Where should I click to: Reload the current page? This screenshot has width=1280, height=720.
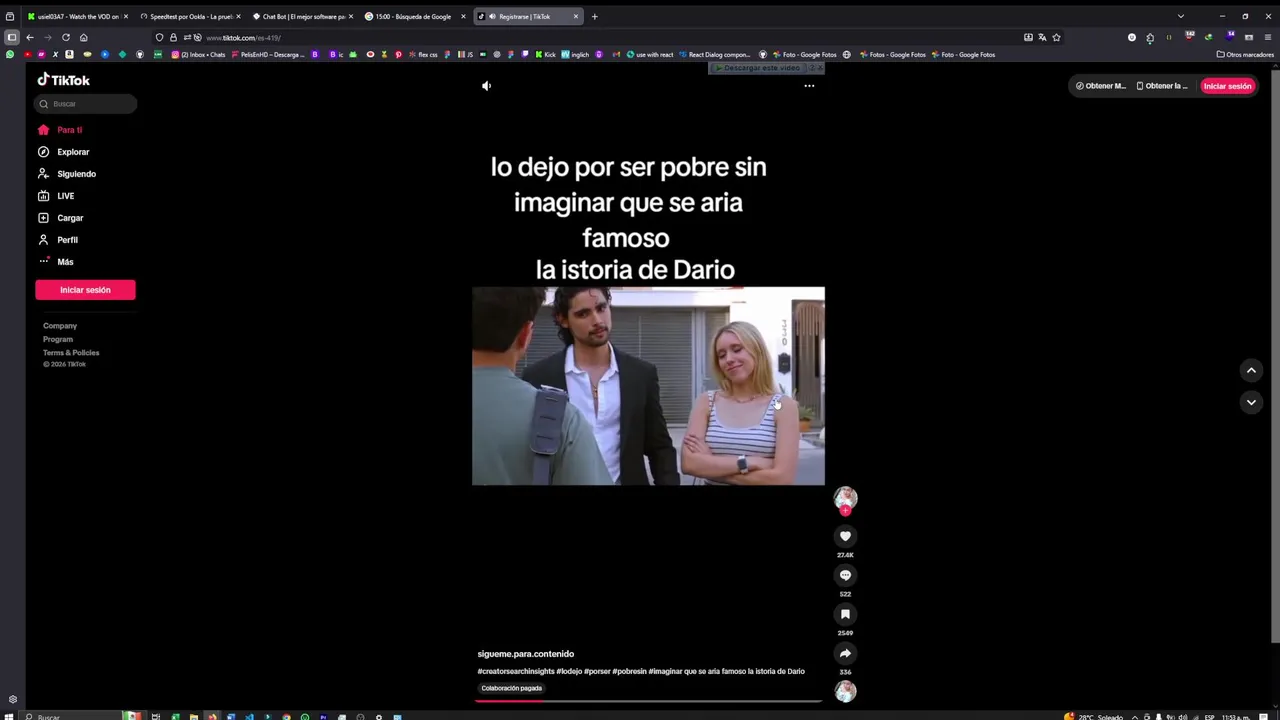pos(66,38)
